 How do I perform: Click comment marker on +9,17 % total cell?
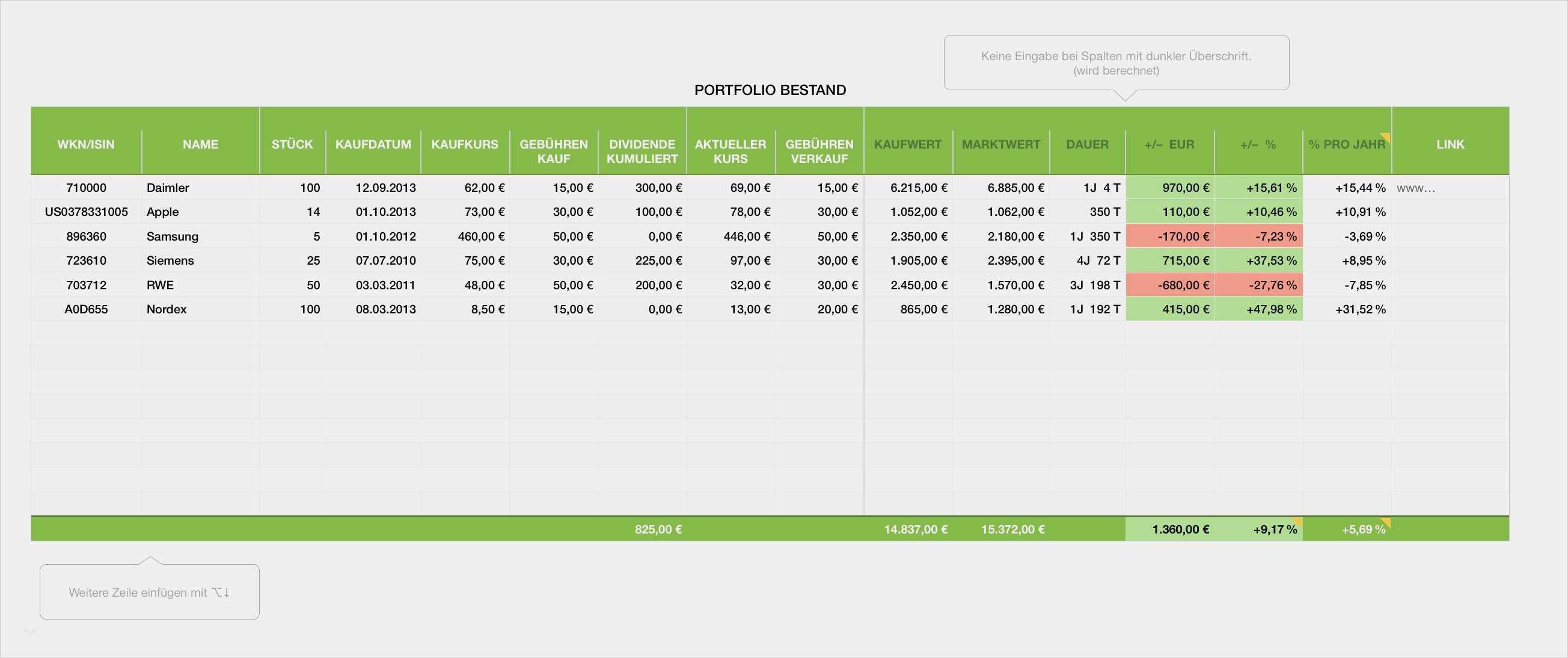point(1297,521)
